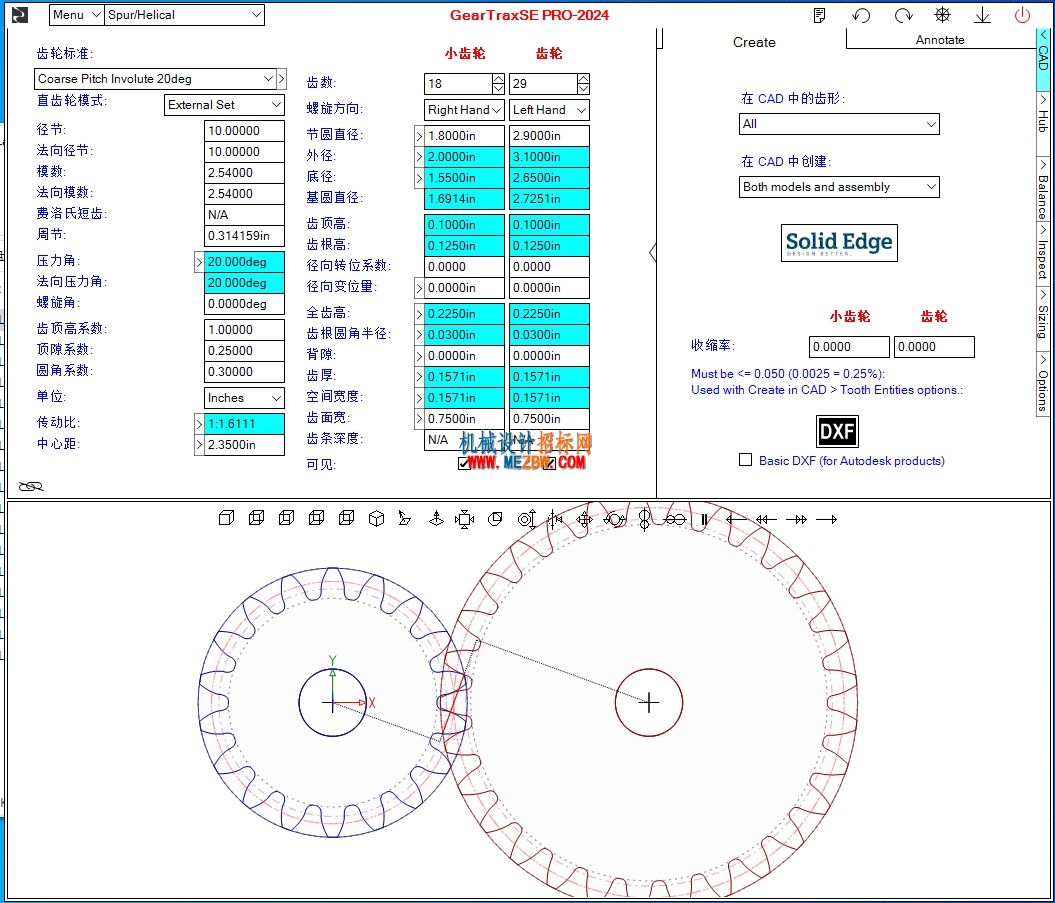The image size is (1055, 903).
Task: Open the Inches units dropdown
Action: tap(244, 398)
